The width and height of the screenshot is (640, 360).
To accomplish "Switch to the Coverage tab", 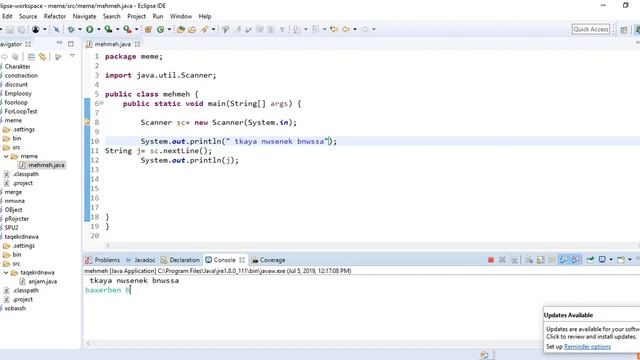I will [268, 260].
